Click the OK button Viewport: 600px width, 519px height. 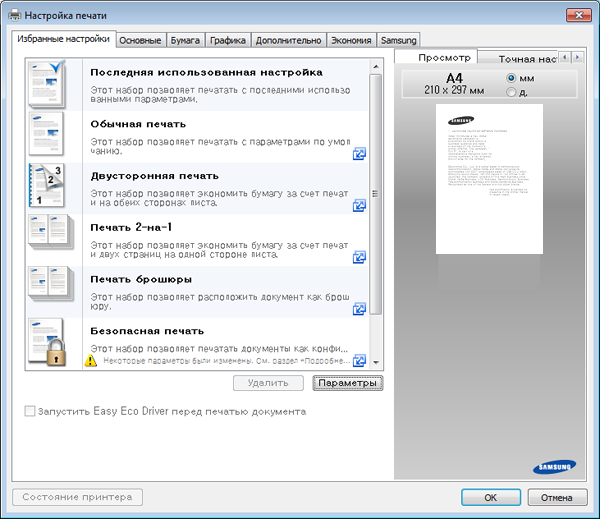[491, 498]
